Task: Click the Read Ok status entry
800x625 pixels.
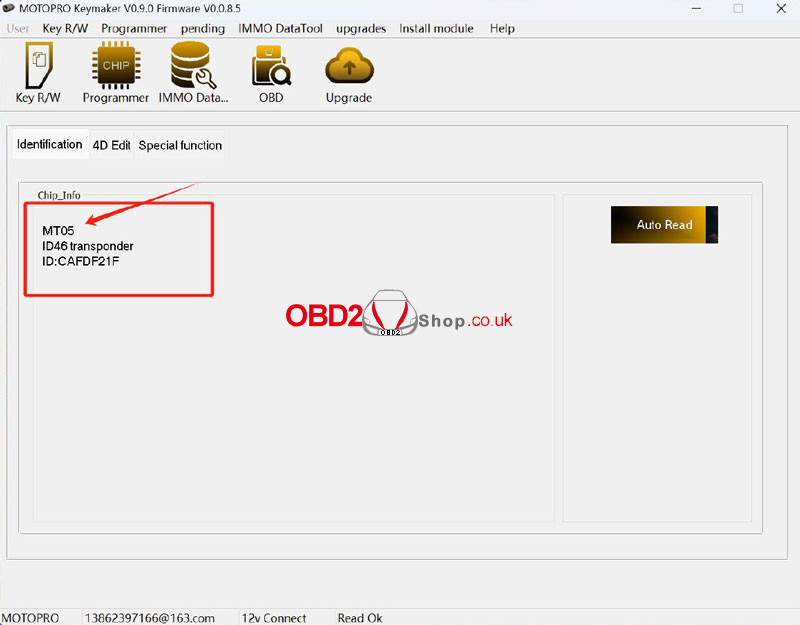Action: [360, 618]
